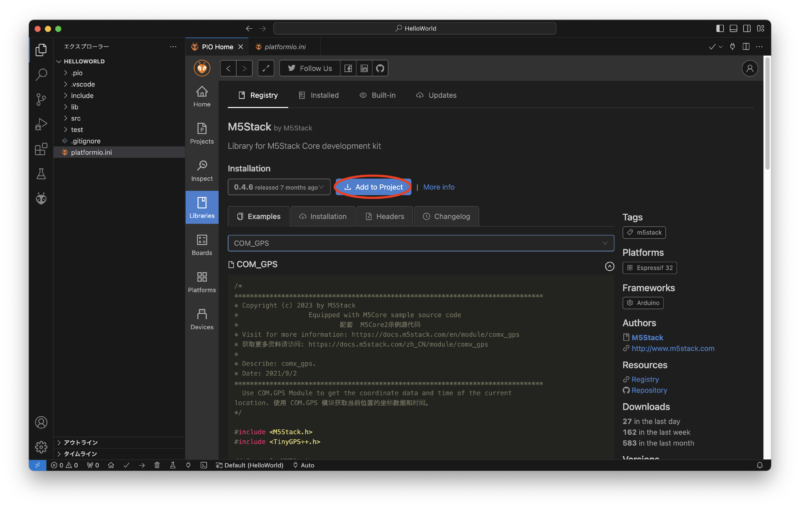Image resolution: width=800 pixels, height=509 pixels.
Task: Collapse the COM_GPS example code section
Action: (x=609, y=266)
